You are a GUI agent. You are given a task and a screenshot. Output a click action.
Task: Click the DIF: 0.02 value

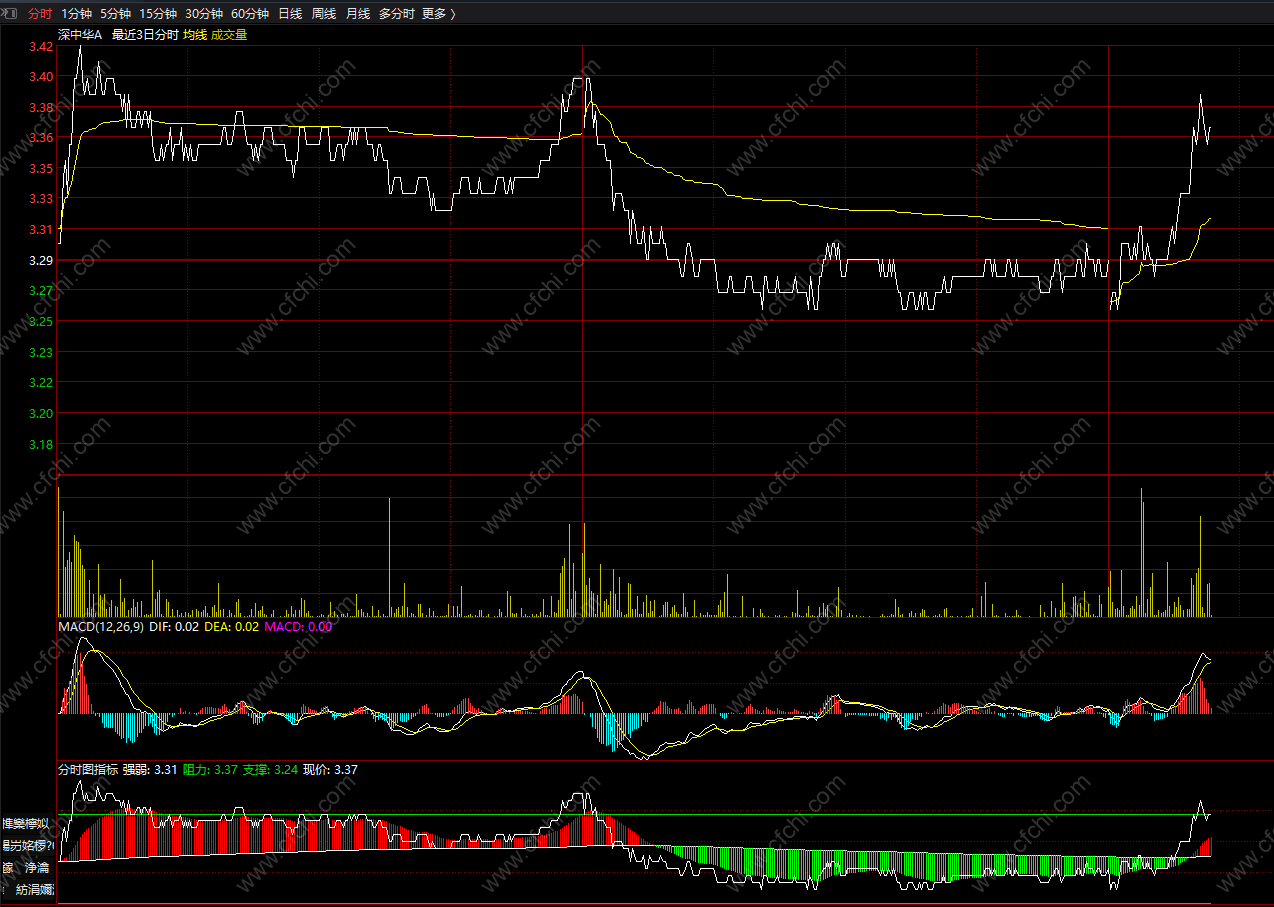pyautogui.click(x=175, y=627)
